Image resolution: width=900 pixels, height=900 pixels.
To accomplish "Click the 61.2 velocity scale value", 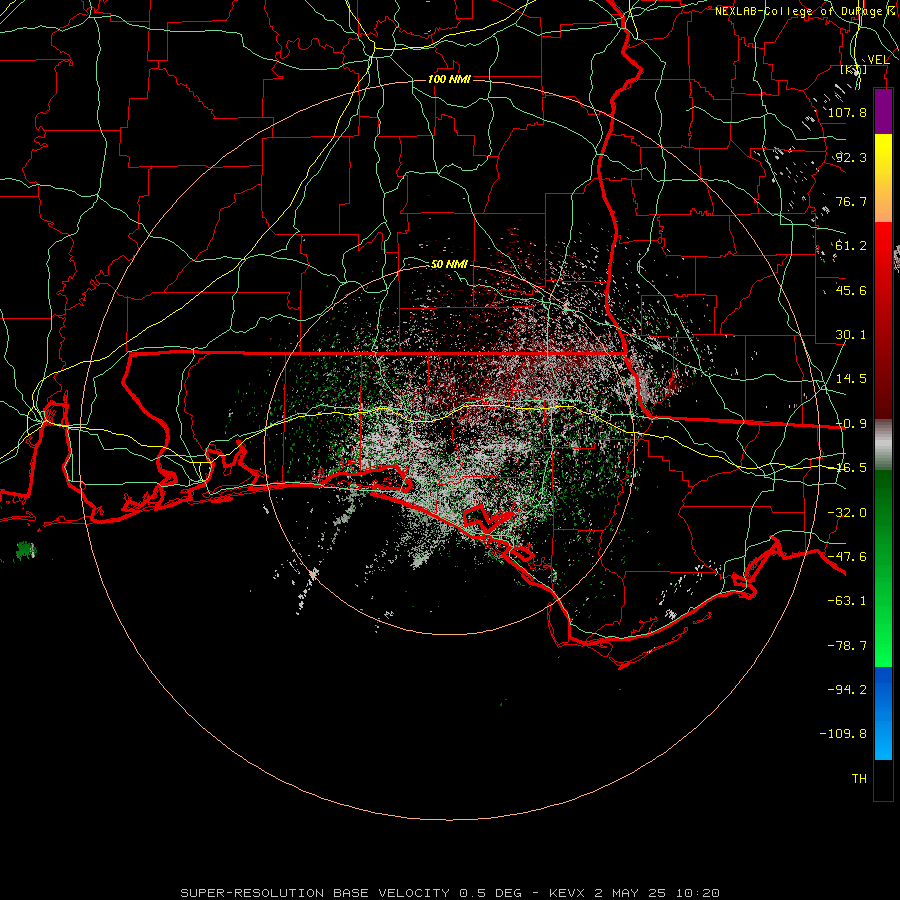I will coord(851,246).
